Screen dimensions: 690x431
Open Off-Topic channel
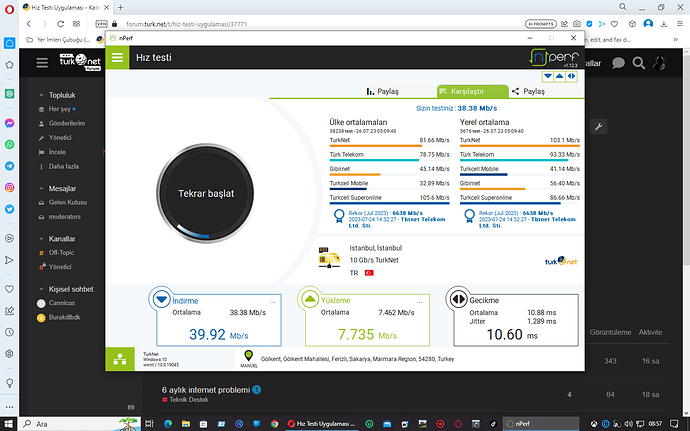pos(56,253)
